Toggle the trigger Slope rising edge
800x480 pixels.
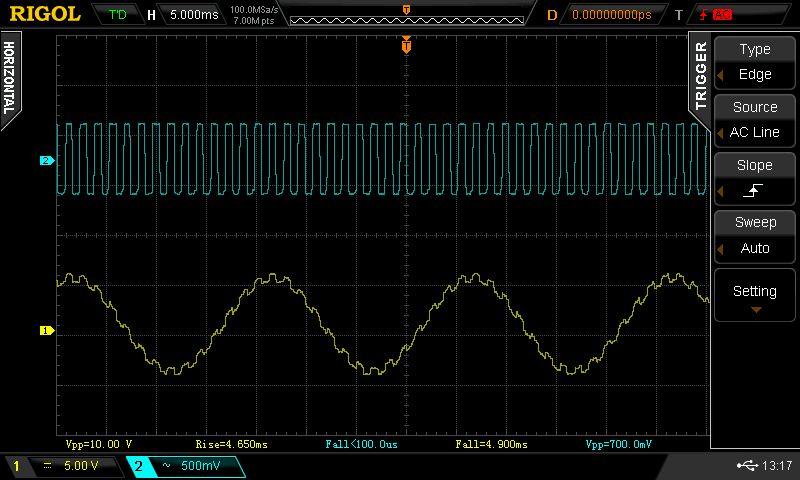[755, 179]
